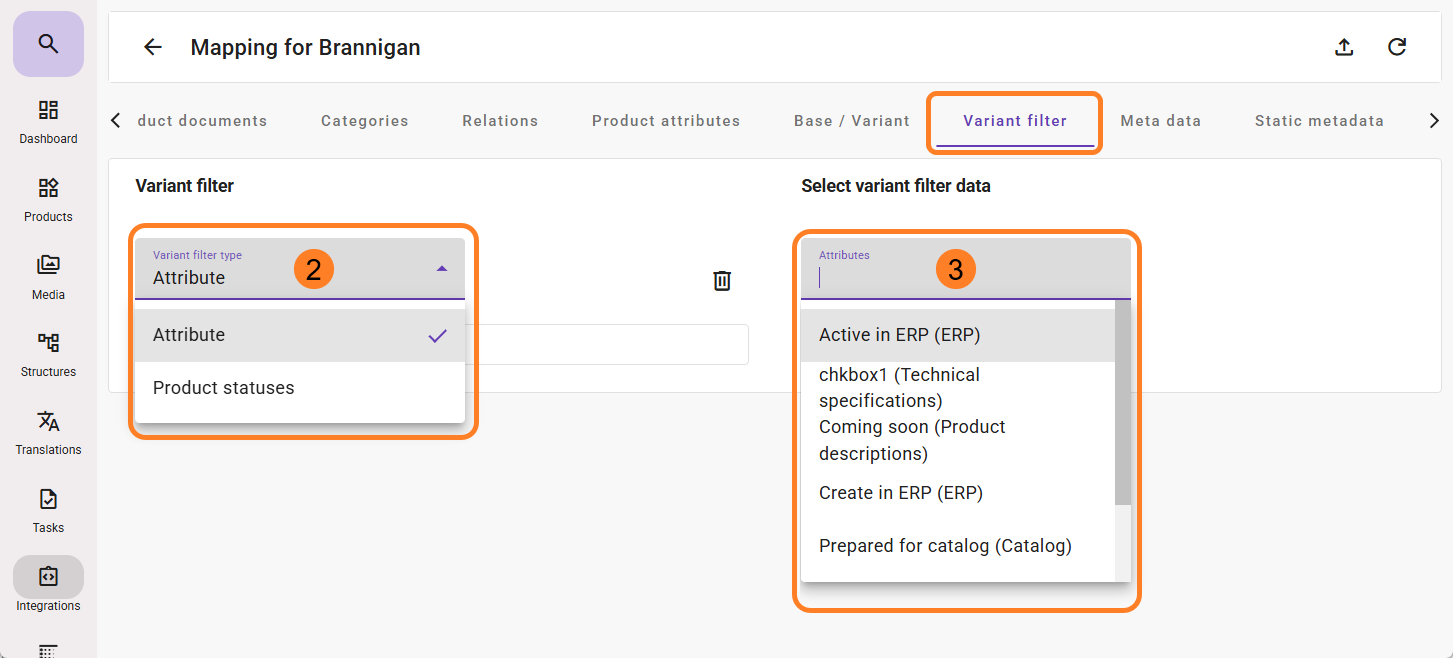The height and width of the screenshot is (658, 1453).
Task: Open the Media section
Action: coord(48,277)
